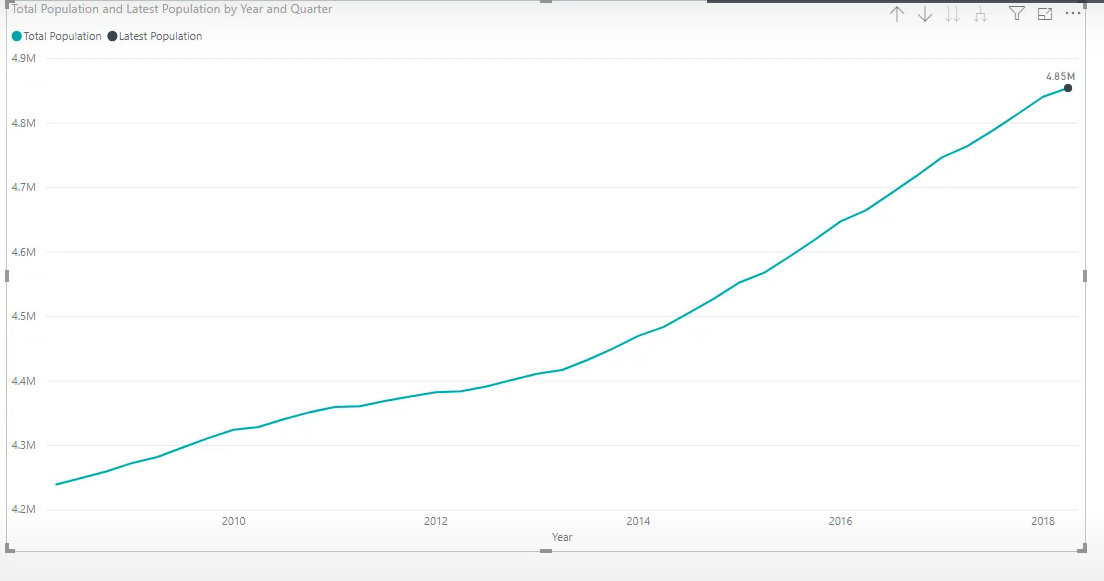This screenshot has height=581, width=1104.
Task: Click the Latest Population legend label
Action: point(161,36)
